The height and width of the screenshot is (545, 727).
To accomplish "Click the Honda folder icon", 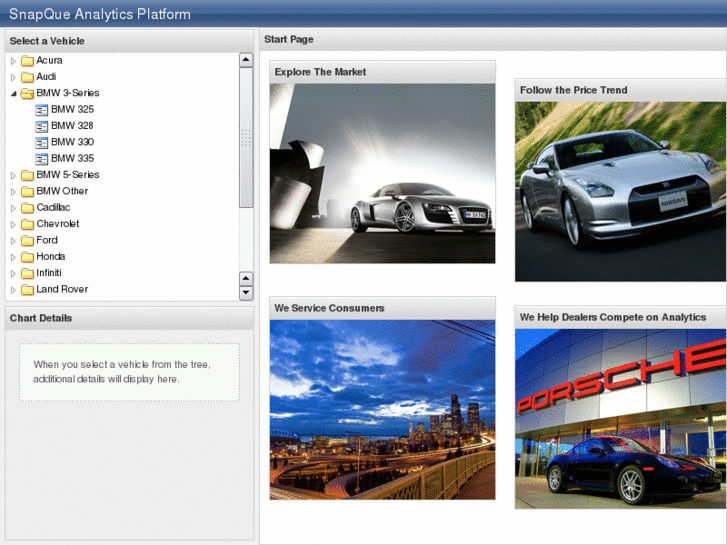I will click(x=27, y=257).
